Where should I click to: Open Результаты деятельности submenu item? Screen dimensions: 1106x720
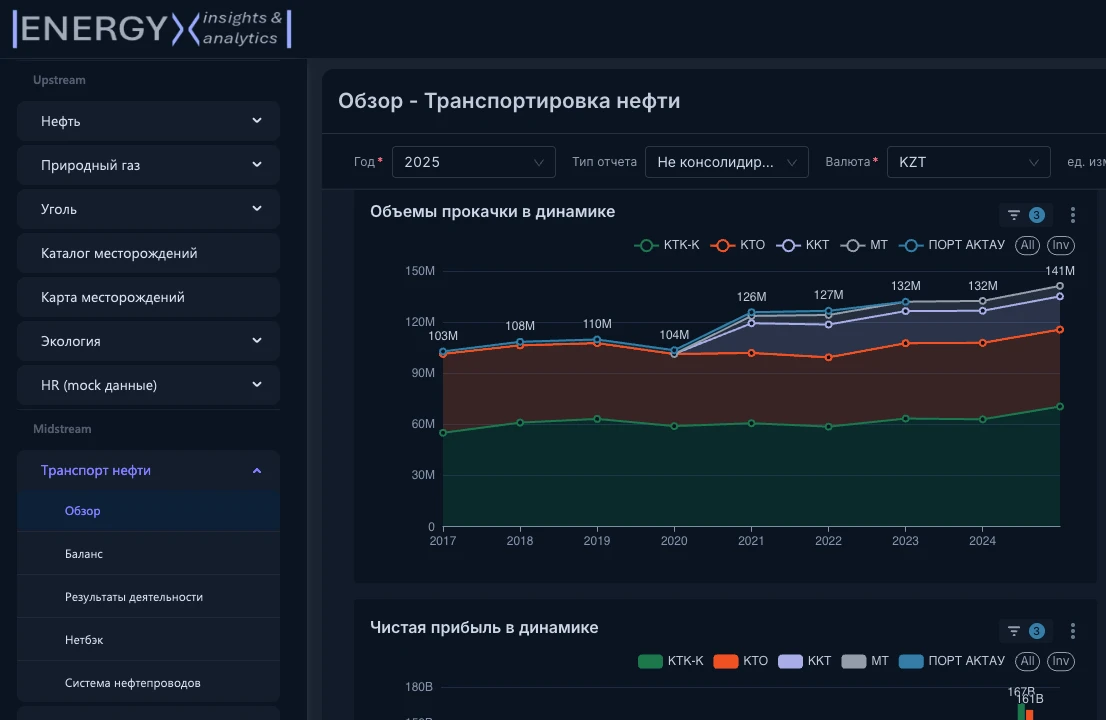pyautogui.click(x=149, y=597)
